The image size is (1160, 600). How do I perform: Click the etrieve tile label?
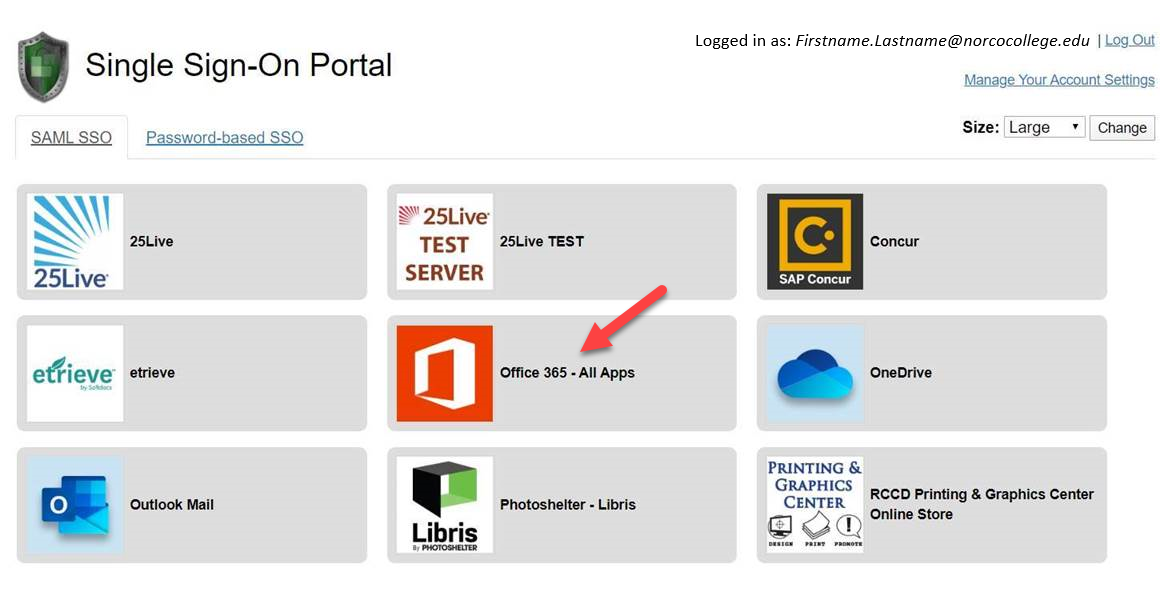point(152,373)
